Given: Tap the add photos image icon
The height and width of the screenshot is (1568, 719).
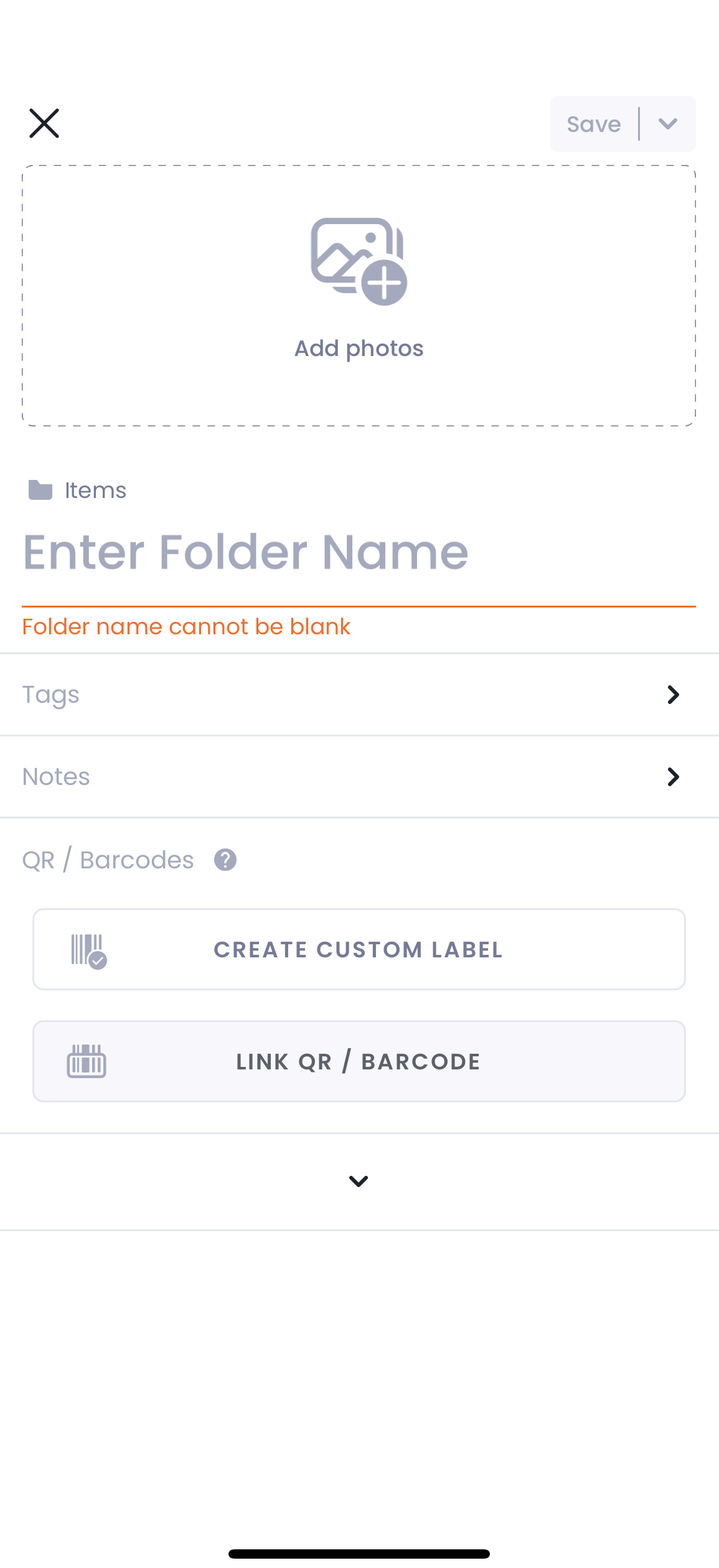Looking at the screenshot, I should coord(359,261).
